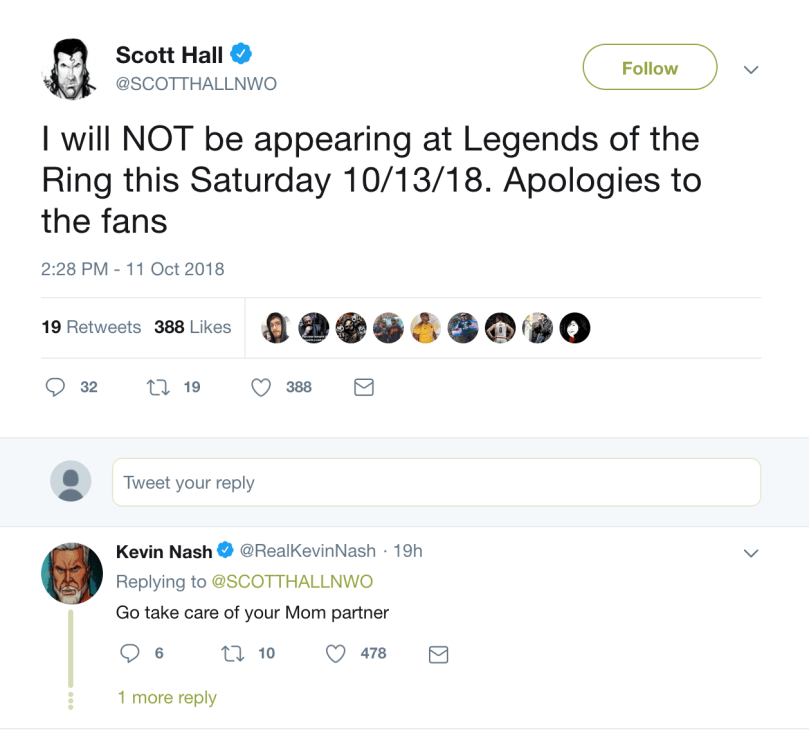This screenshot has height=733, width=809.
Task: Follow Scott Hall
Action: (x=650, y=68)
